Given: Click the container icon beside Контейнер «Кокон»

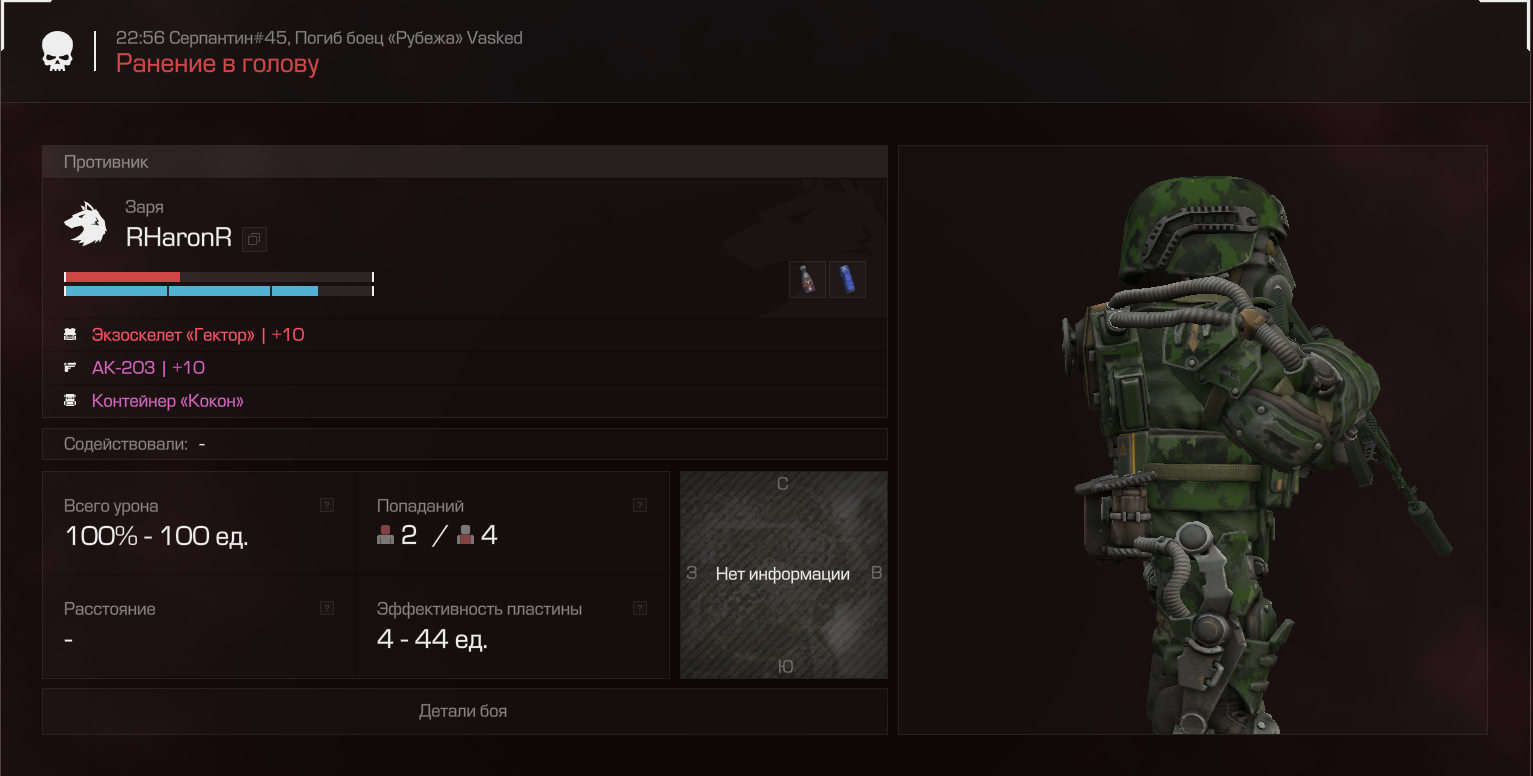Looking at the screenshot, I should (70, 401).
